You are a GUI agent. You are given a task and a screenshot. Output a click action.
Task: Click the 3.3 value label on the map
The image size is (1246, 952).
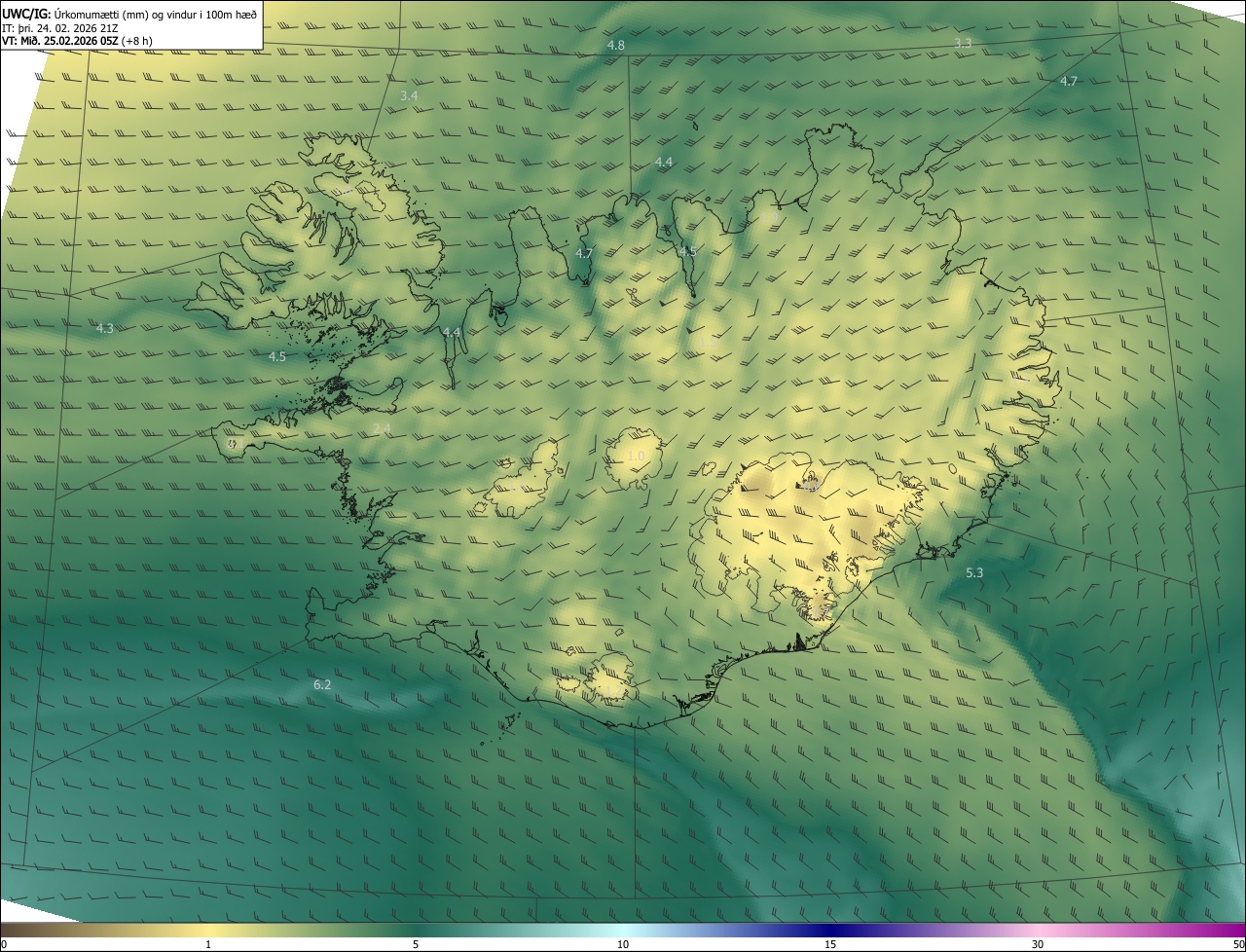click(x=963, y=44)
